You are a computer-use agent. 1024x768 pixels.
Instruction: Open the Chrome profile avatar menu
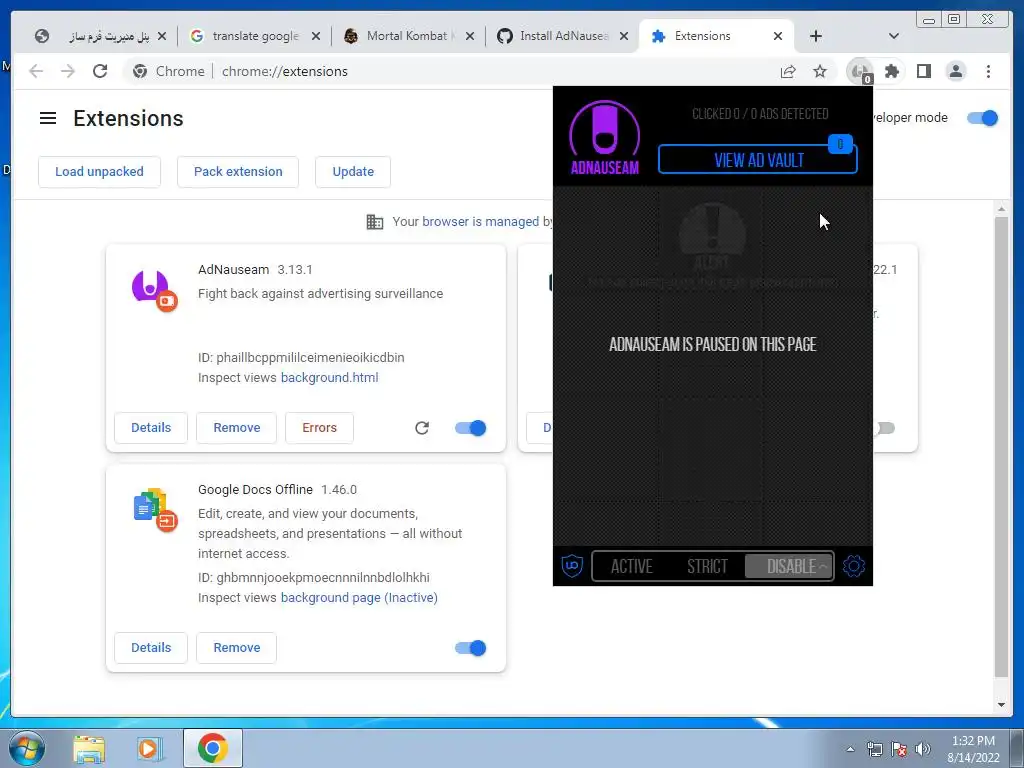tap(955, 71)
